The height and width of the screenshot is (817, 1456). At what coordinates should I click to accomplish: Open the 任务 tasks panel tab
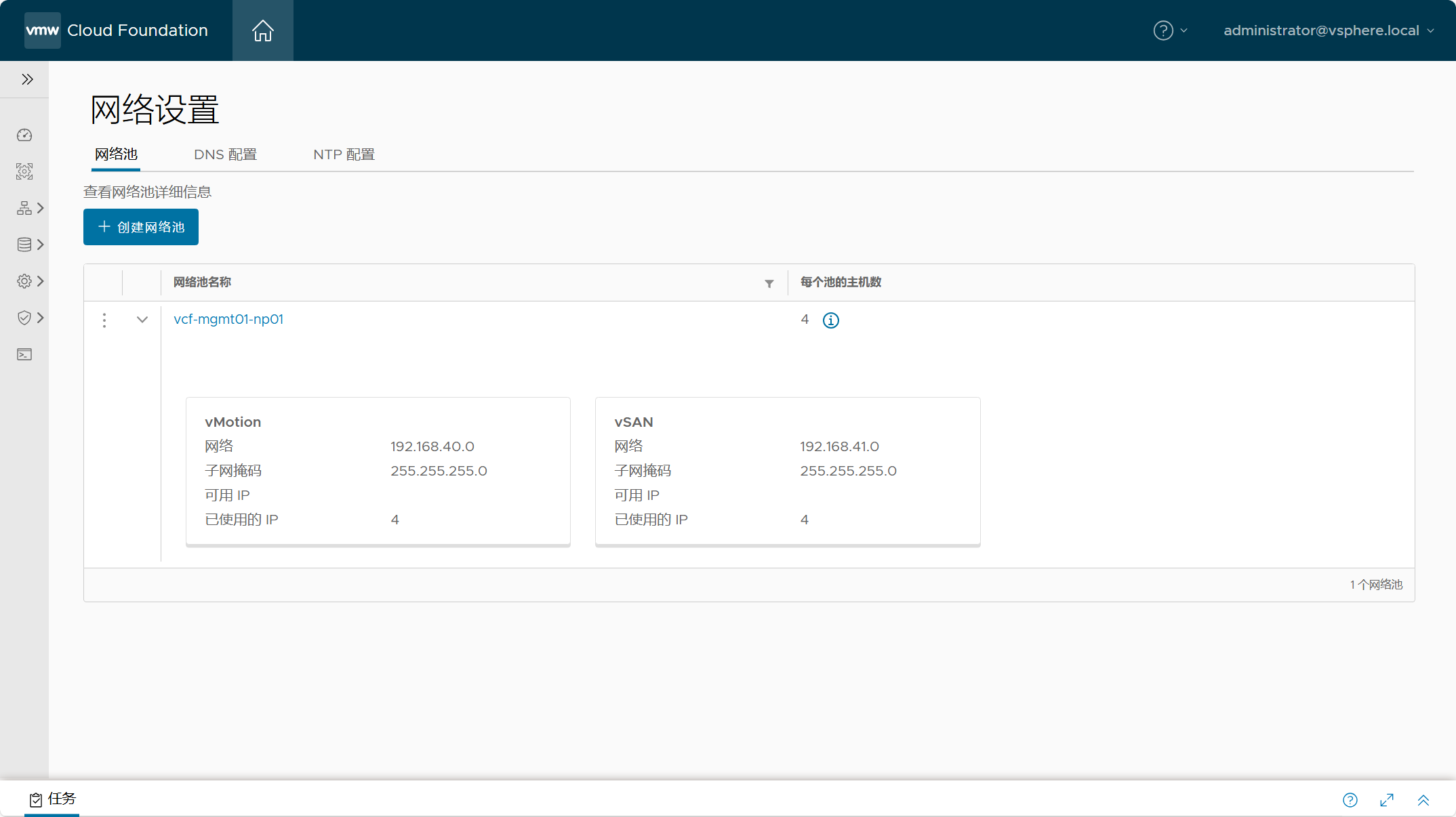52,799
